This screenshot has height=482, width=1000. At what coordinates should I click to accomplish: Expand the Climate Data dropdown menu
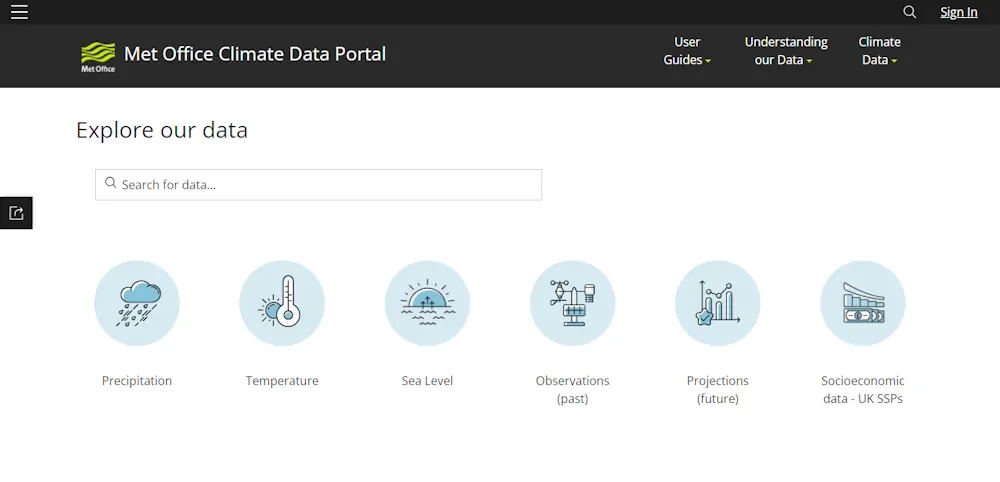pyautogui.click(x=879, y=51)
